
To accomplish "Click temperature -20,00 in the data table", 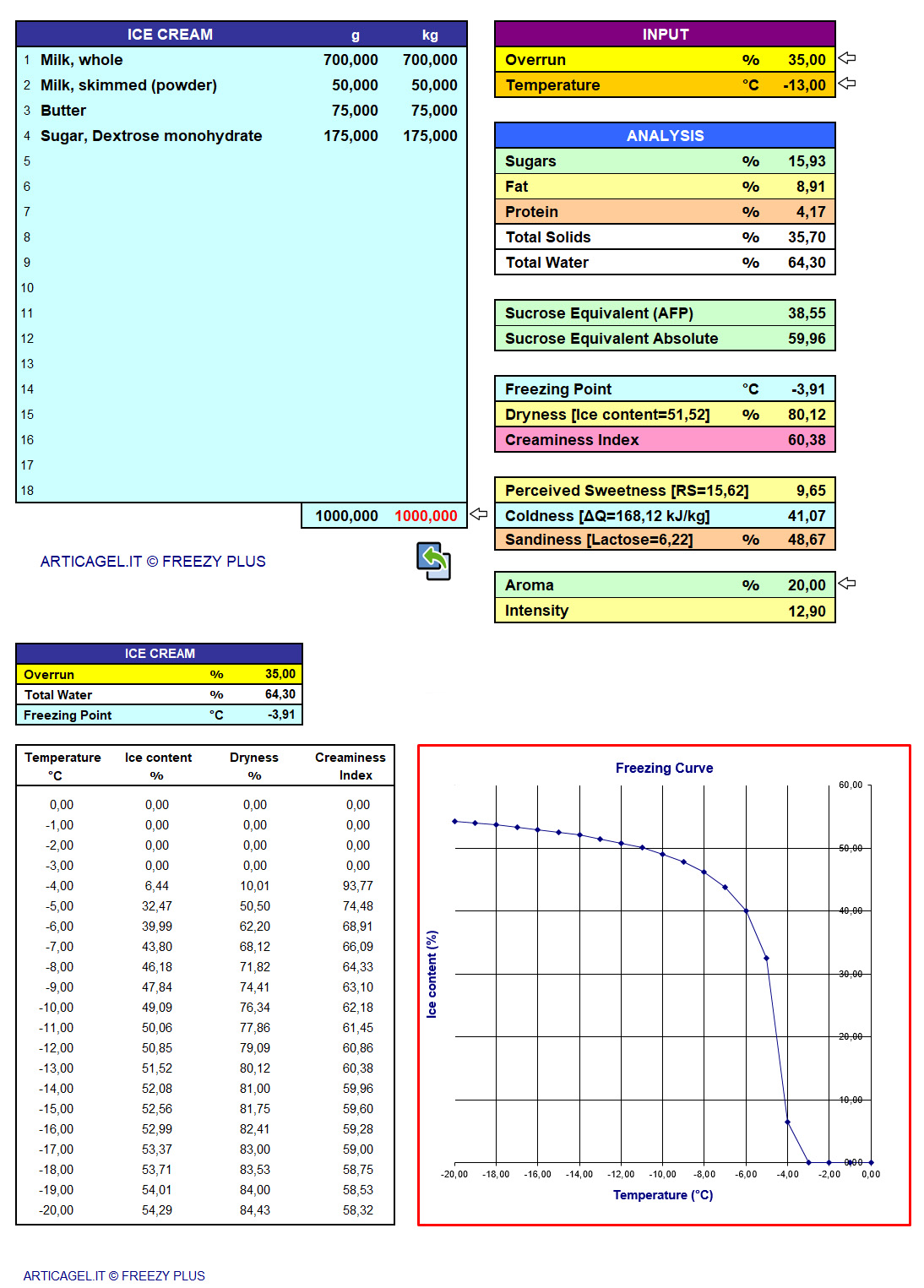I will (x=56, y=1210).
